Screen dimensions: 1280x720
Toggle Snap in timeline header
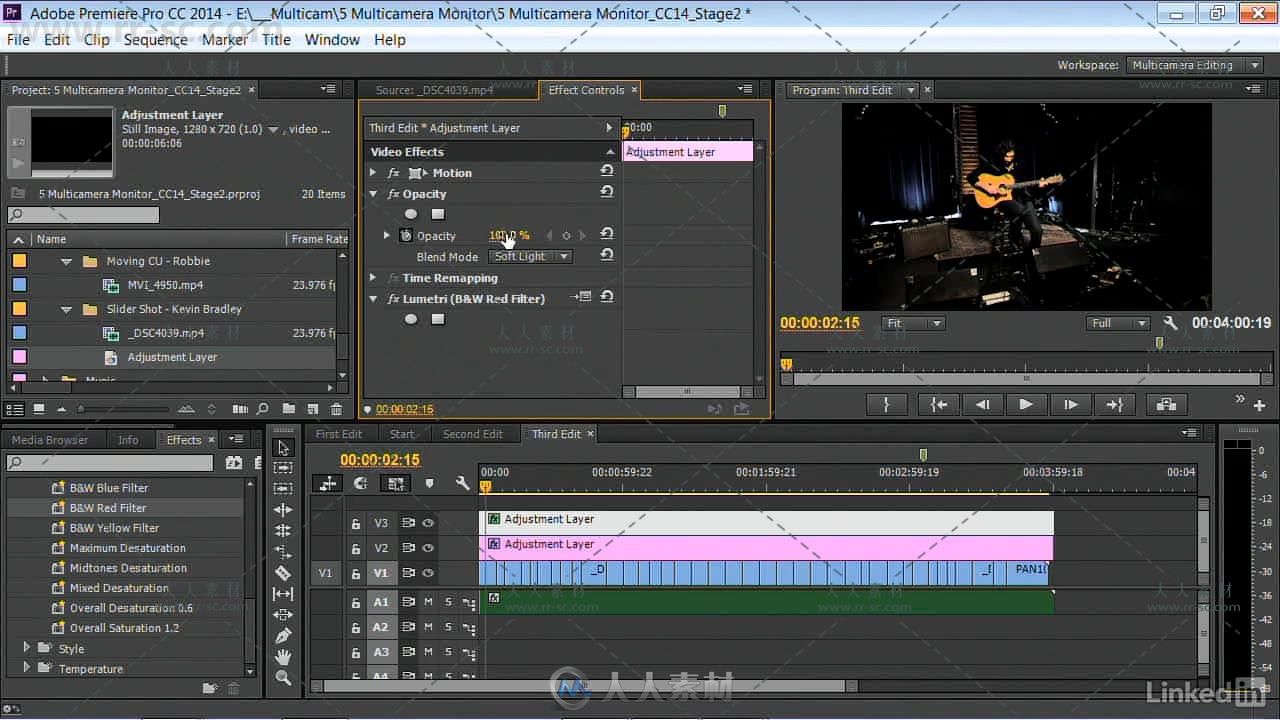coord(361,483)
